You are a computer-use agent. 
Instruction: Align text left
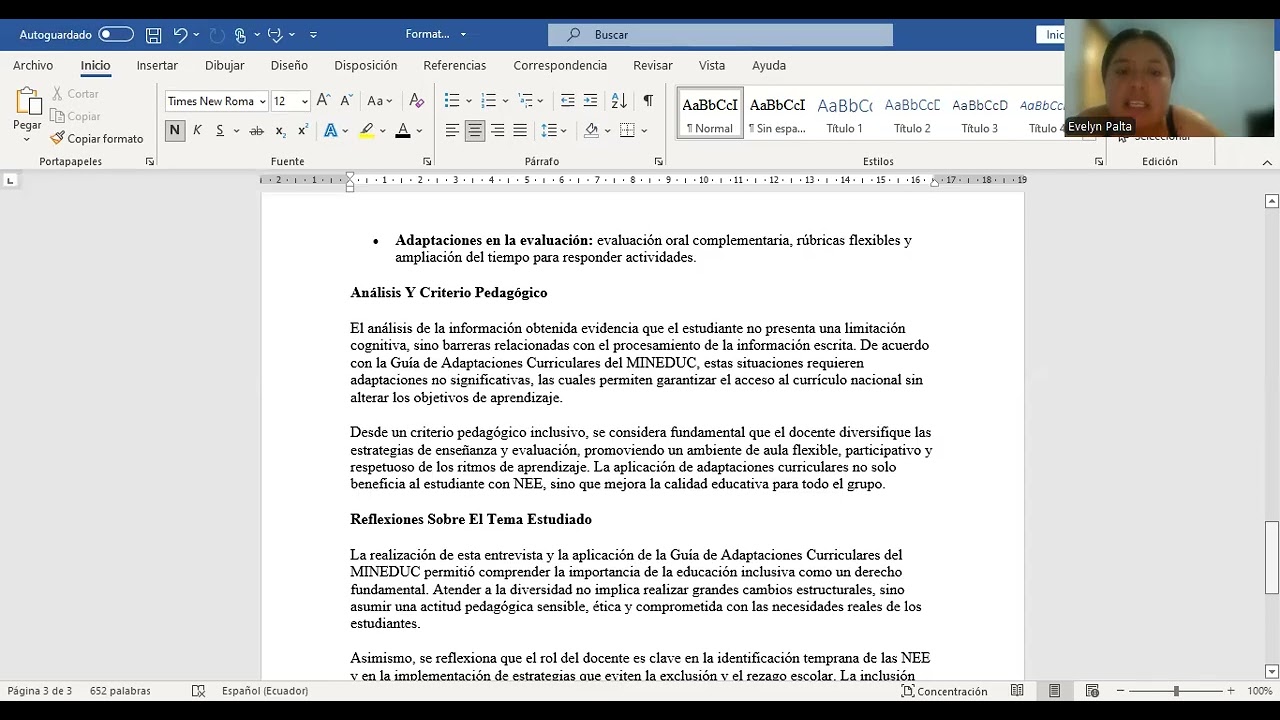(x=452, y=131)
